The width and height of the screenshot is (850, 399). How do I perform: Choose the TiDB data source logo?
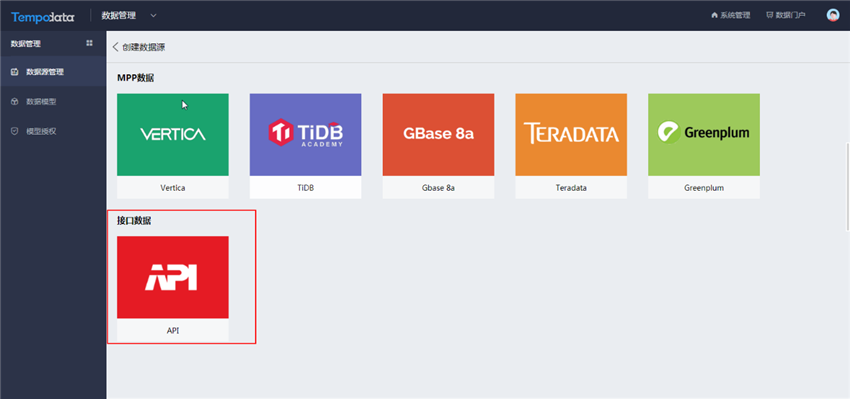305,134
